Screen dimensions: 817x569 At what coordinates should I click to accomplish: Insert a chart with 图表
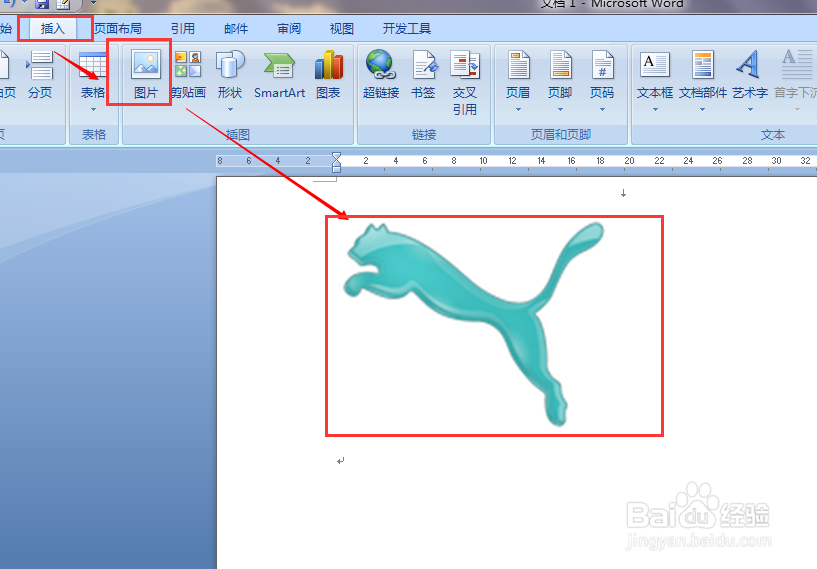pos(328,75)
